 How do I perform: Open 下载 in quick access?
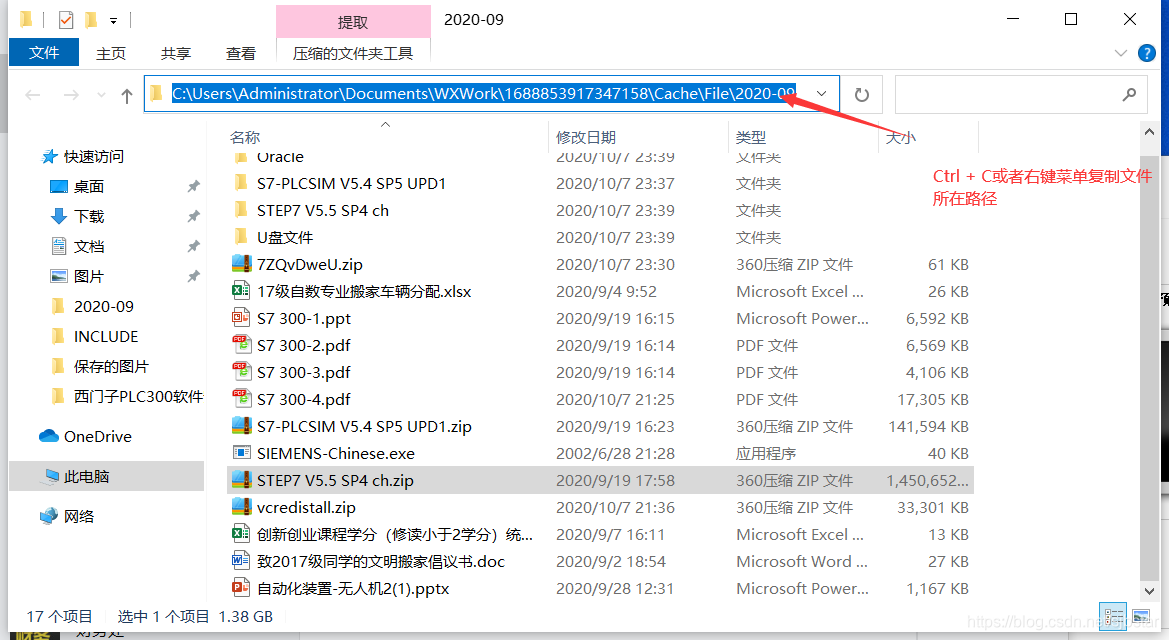coord(89,216)
